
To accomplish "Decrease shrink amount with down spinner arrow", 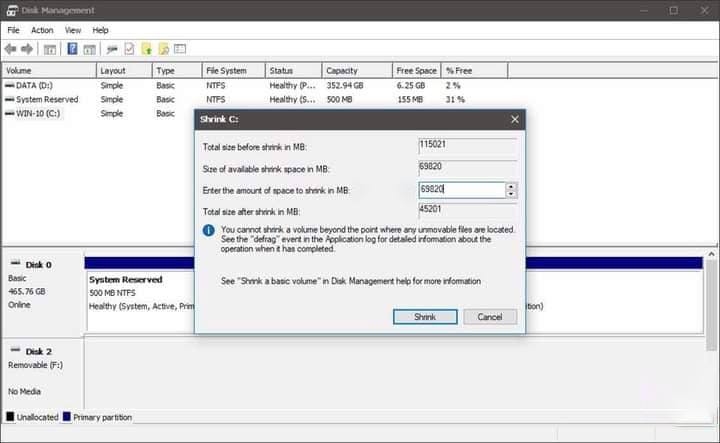I will (511, 193).
